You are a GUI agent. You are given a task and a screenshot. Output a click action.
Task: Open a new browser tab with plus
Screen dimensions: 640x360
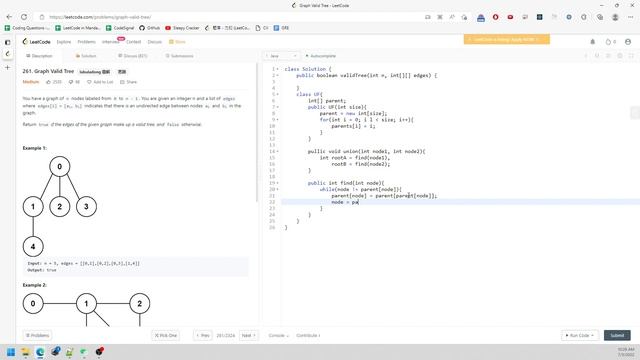(7, 68)
